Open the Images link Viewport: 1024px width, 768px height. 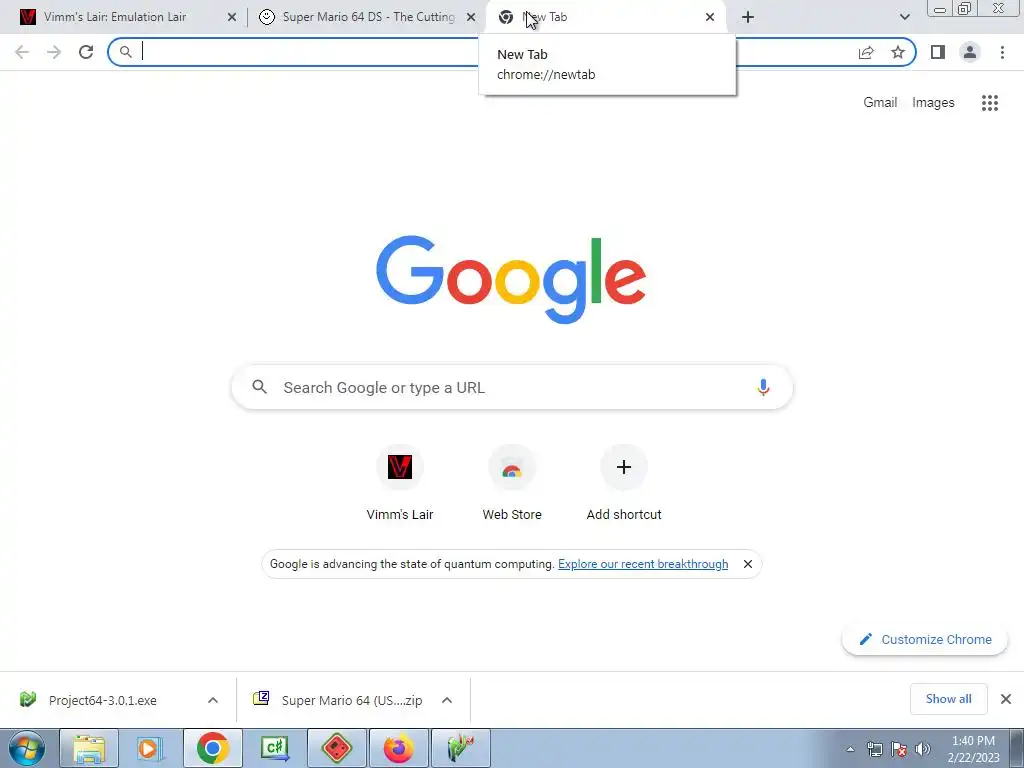933,103
